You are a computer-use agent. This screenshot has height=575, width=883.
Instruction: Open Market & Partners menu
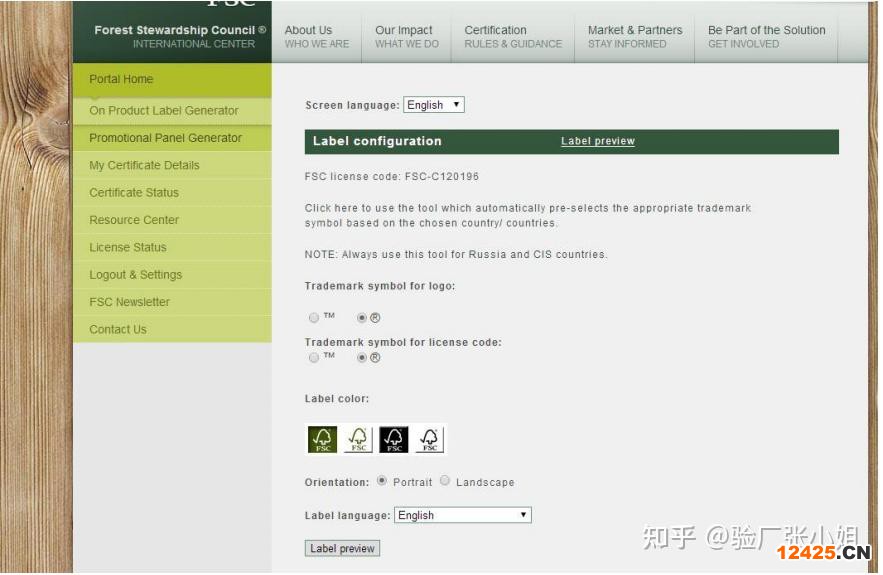point(637,37)
